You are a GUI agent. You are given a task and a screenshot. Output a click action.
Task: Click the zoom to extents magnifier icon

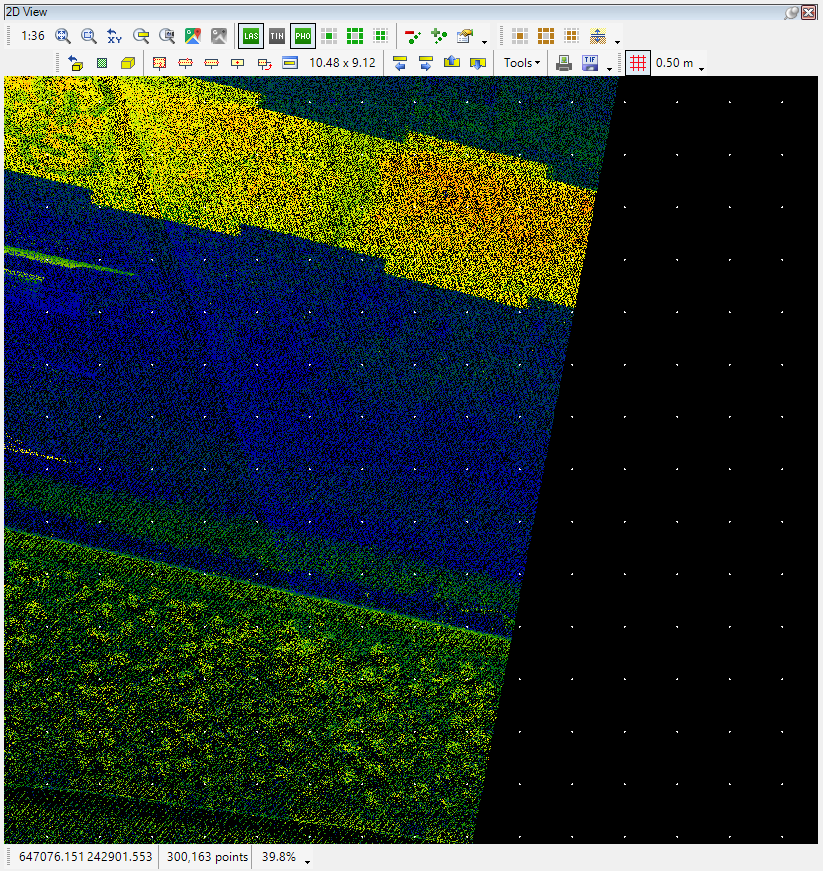coord(63,36)
